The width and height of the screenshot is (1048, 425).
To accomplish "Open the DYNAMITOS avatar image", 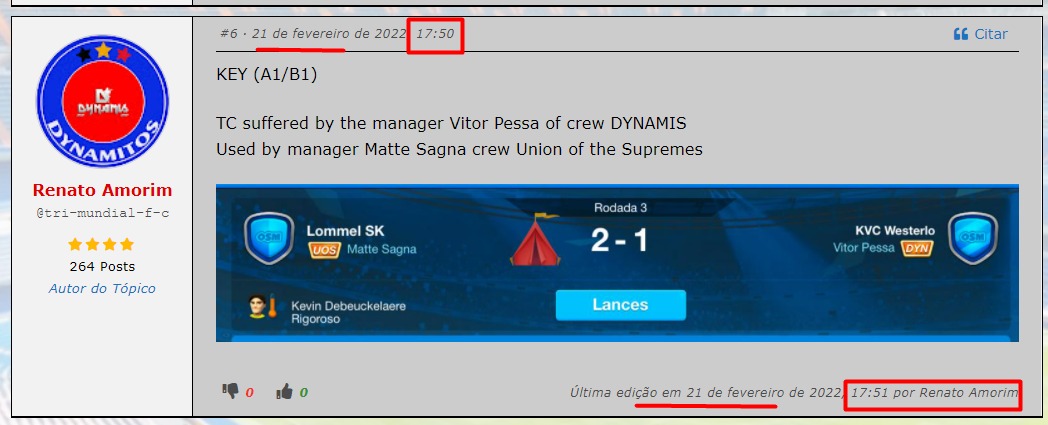I will [x=102, y=102].
